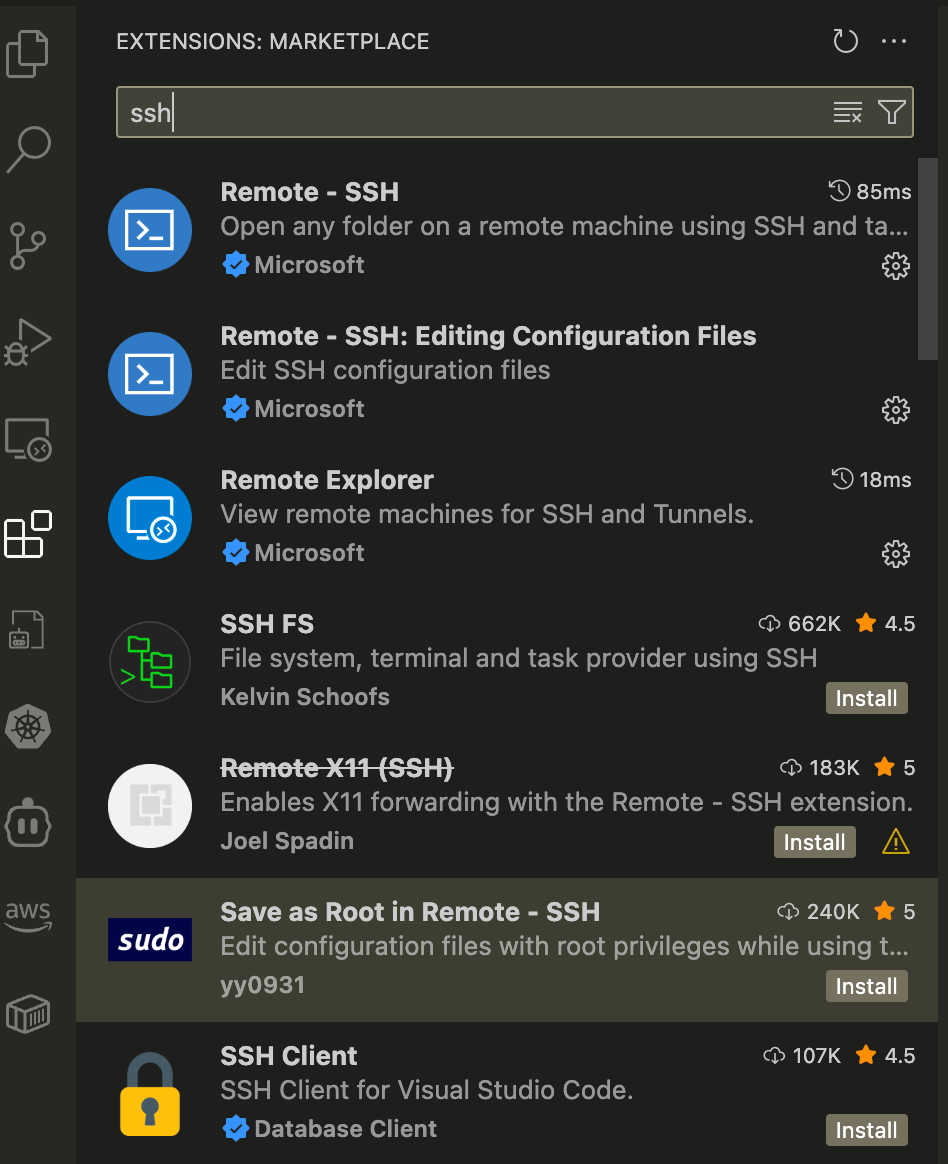Click the Remote X11 extension logo
This screenshot has width=948, height=1164.
point(150,806)
